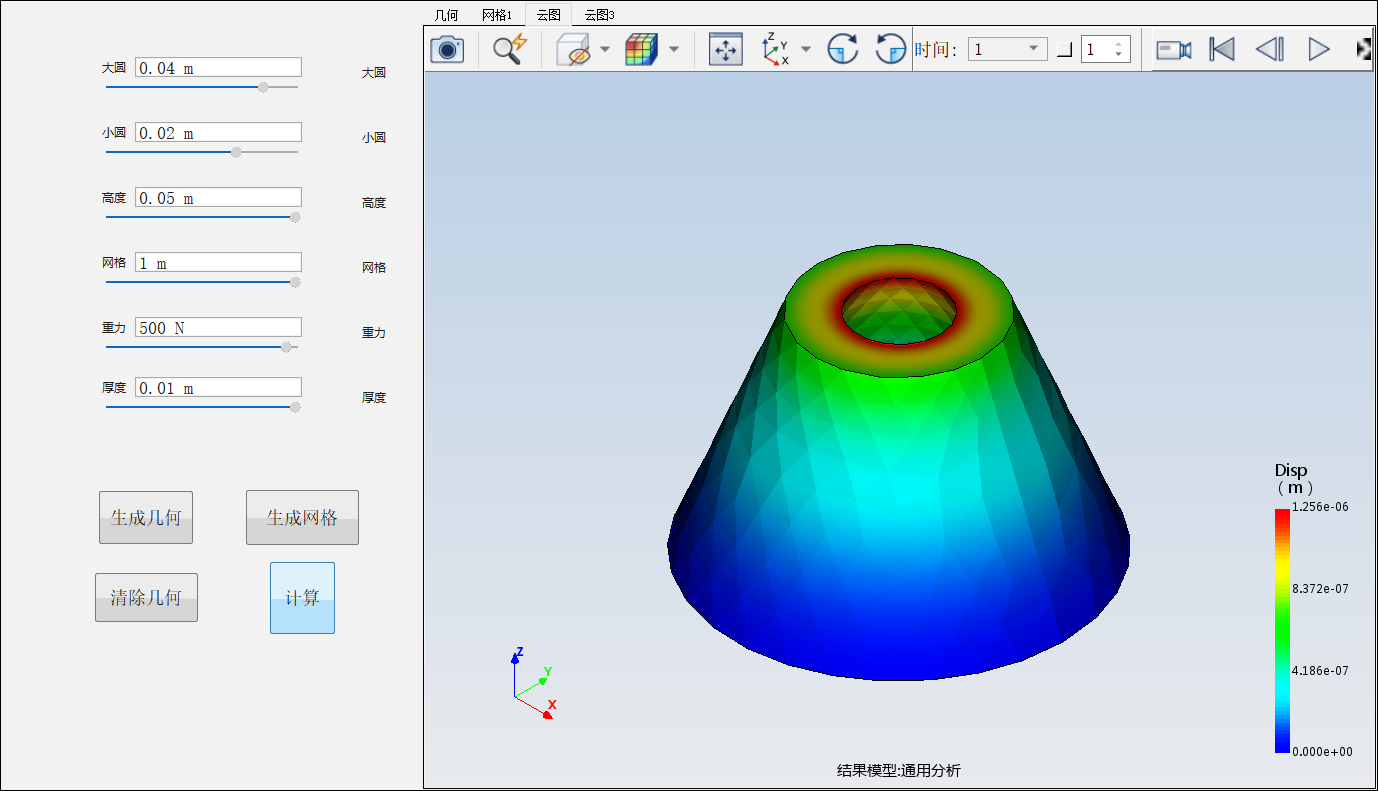
Task: Click the 生成网格 button
Action: [302, 518]
